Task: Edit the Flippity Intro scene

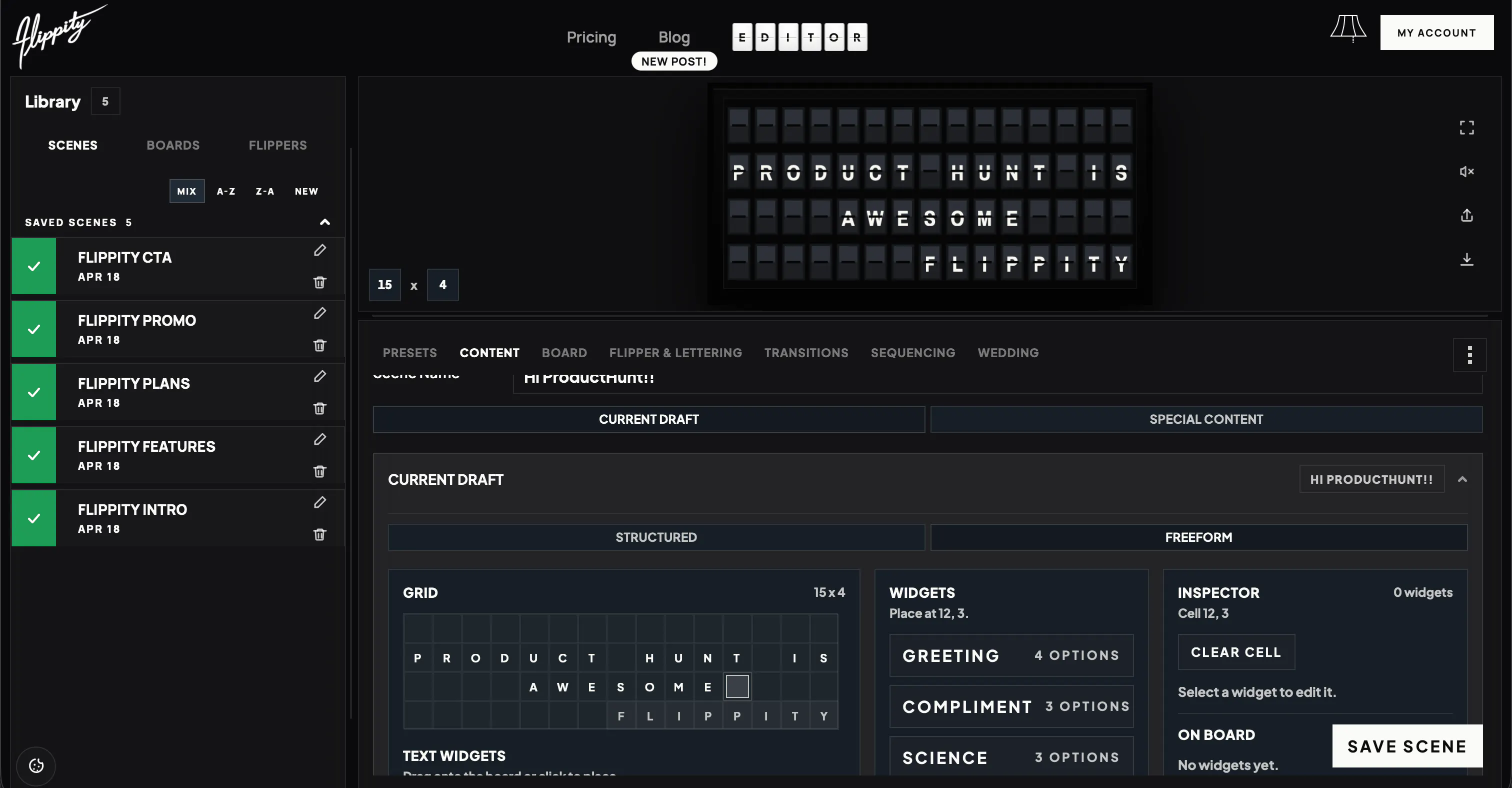Action: (320, 502)
